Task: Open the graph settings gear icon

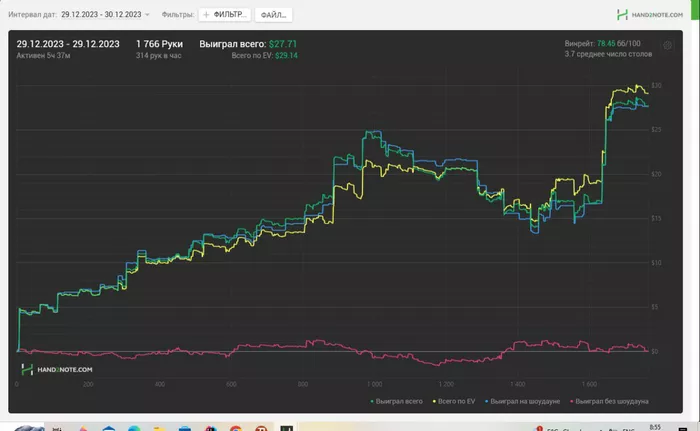Action: click(x=667, y=45)
